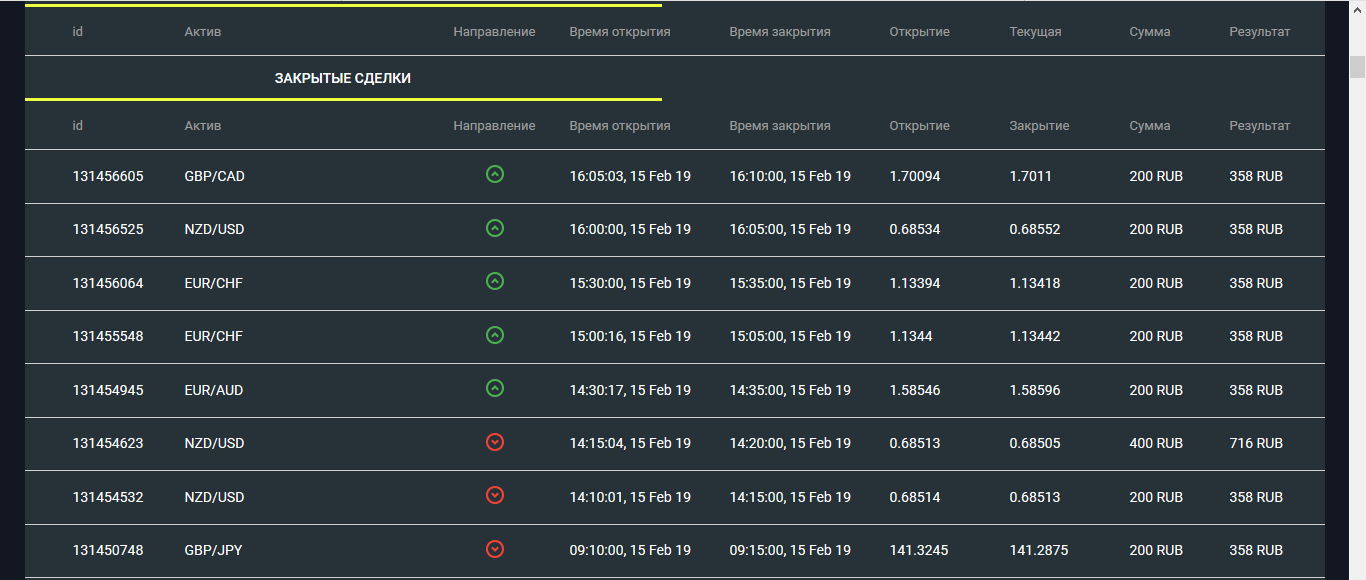Click the open time 16:05:03, 15 Feb 19

point(630,176)
